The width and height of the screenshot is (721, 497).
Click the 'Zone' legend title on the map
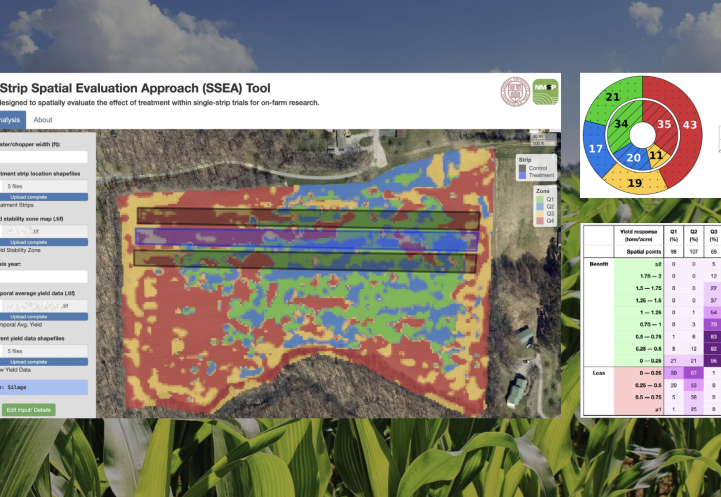(x=543, y=191)
